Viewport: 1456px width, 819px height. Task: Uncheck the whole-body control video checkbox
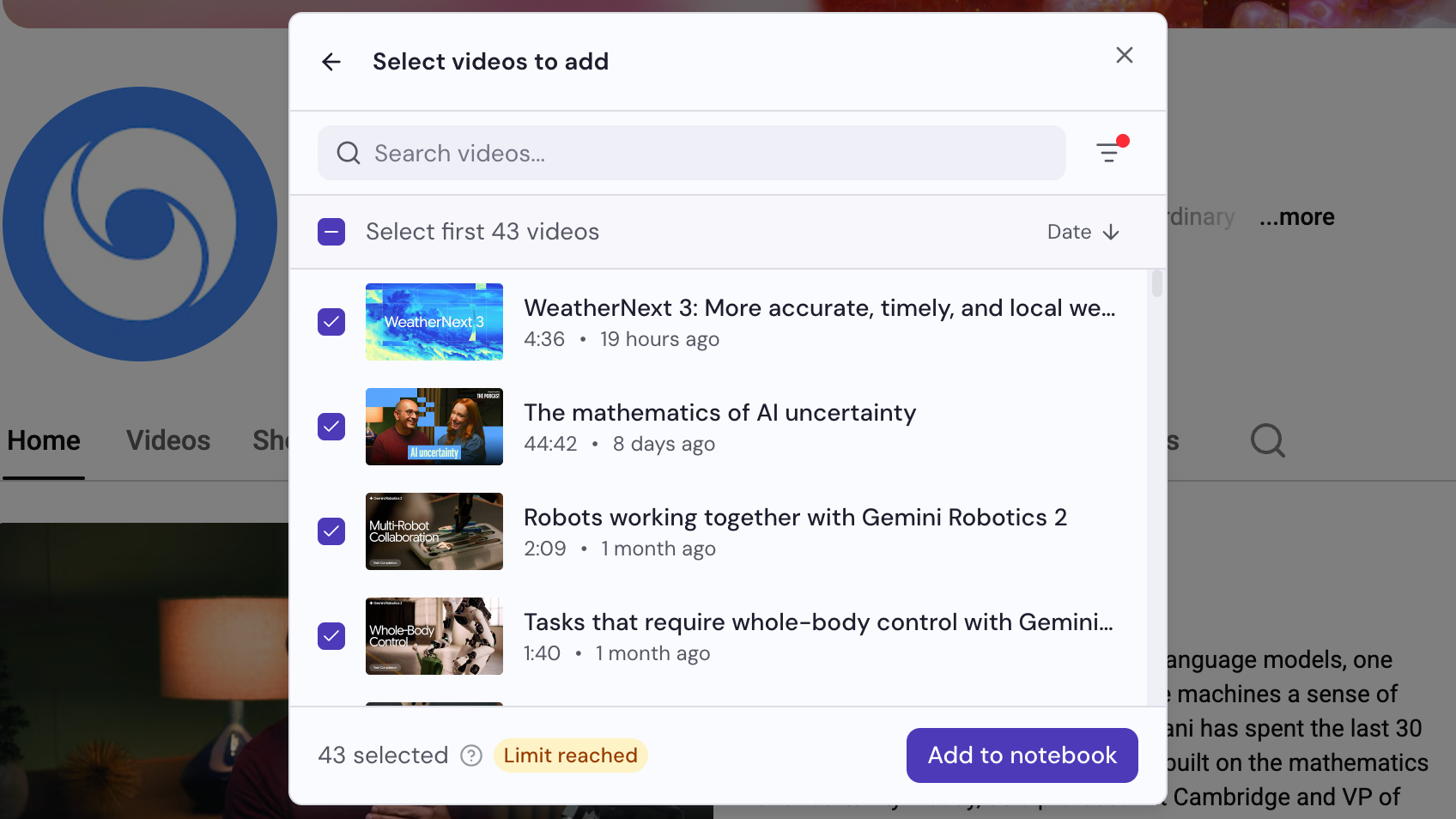331,636
